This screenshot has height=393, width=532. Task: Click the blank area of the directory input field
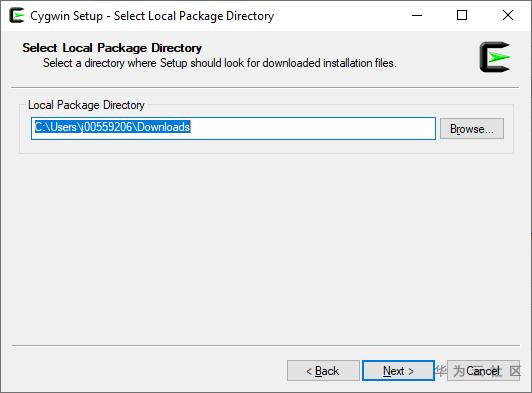[312, 128]
